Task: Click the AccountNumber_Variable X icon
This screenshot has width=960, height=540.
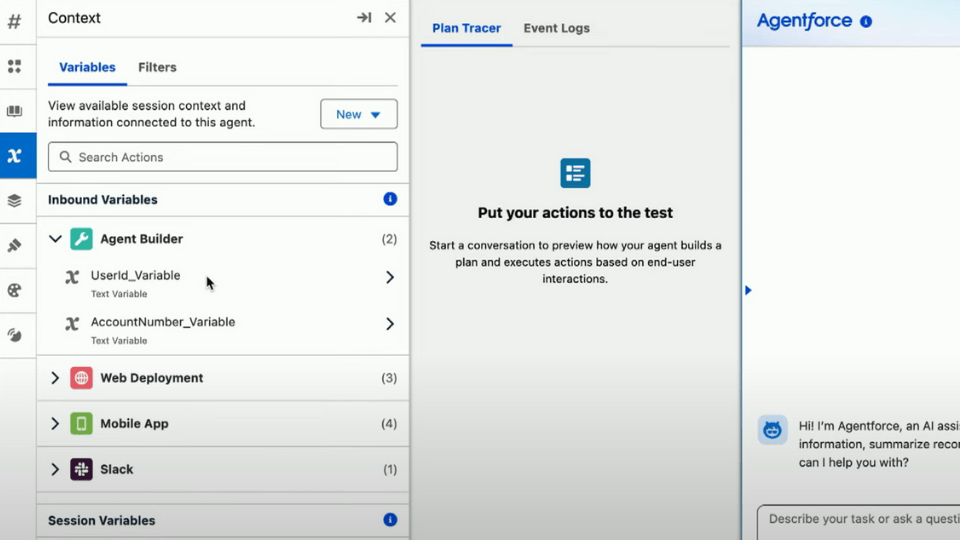Action: 72,324
